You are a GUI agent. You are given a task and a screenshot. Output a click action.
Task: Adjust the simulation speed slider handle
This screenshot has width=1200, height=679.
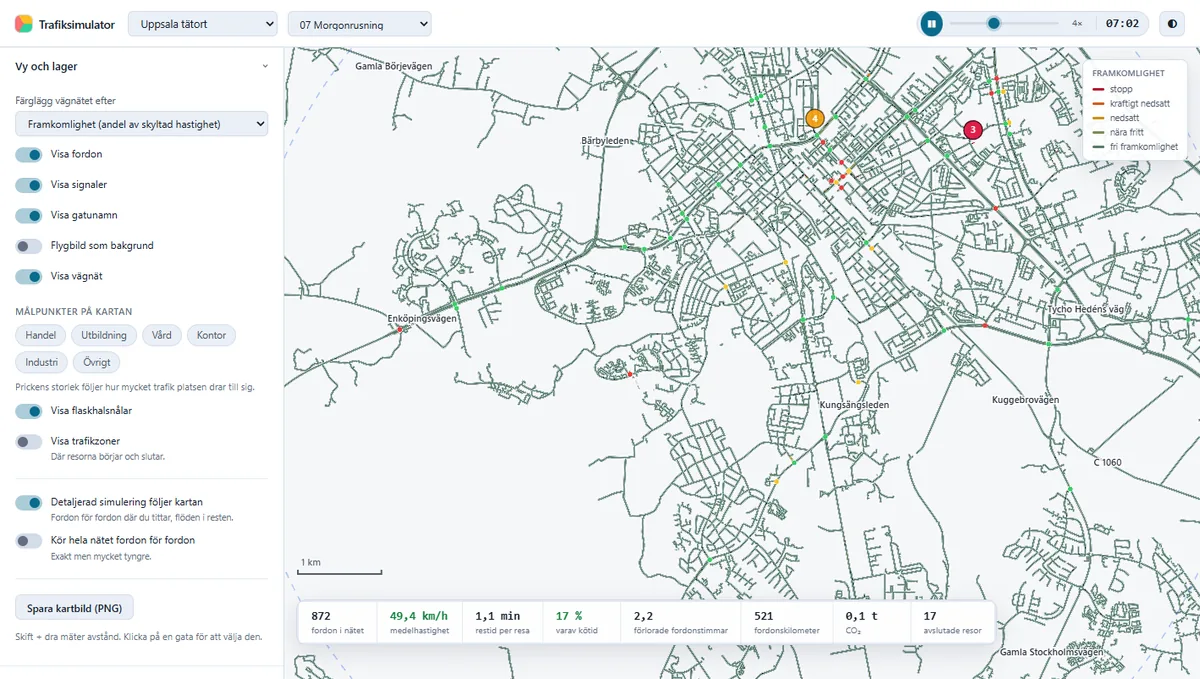tap(993, 23)
